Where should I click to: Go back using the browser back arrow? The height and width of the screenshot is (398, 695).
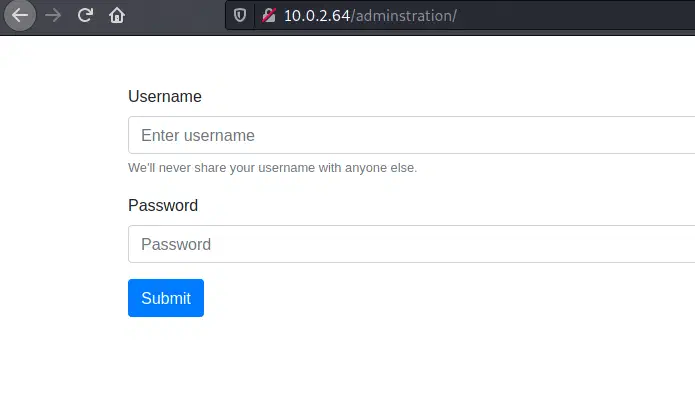(20, 16)
